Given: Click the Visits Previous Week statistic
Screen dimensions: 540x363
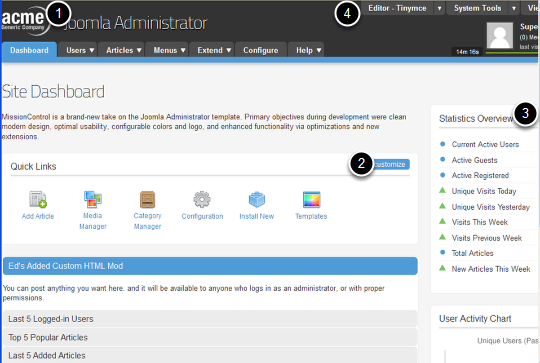Looking at the screenshot, I should coord(487,238).
